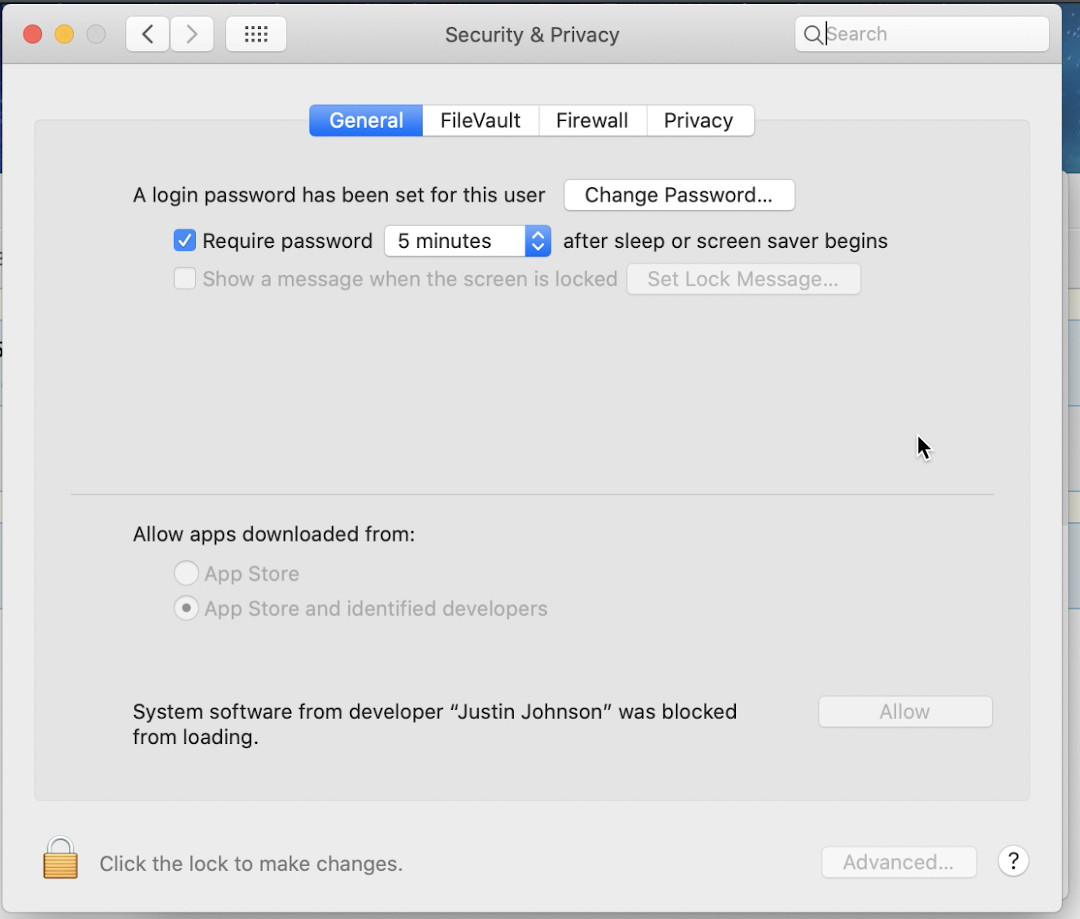The width and height of the screenshot is (1080, 919).
Task: Toggle the Require password checkbox
Action: coord(185,240)
